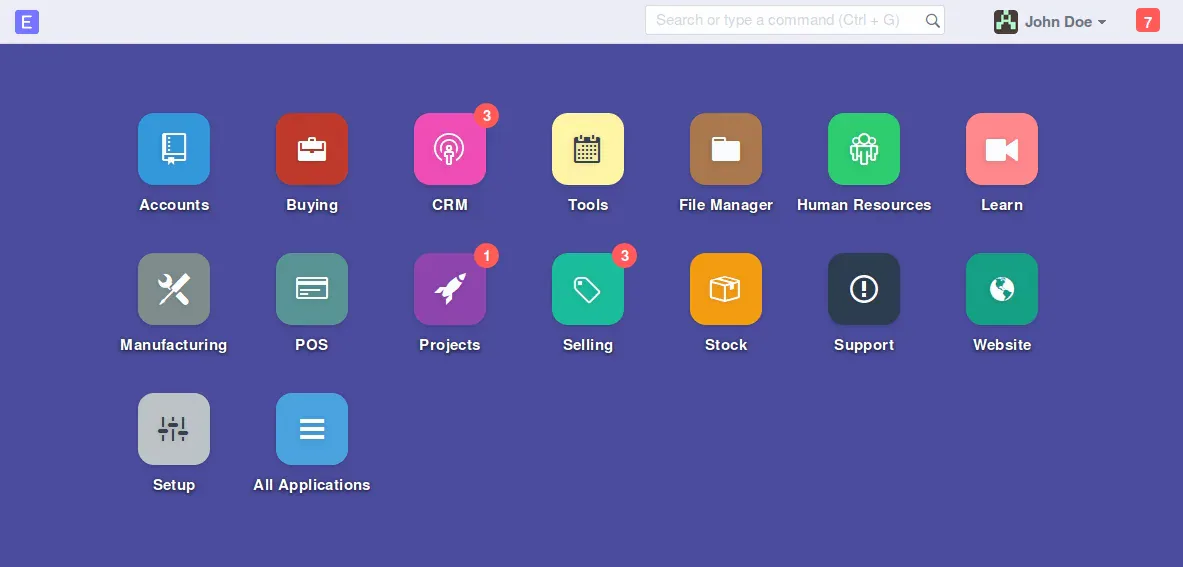1183x567 pixels.
Task: Click the Manufacturing label text
Action: (174, 345)
